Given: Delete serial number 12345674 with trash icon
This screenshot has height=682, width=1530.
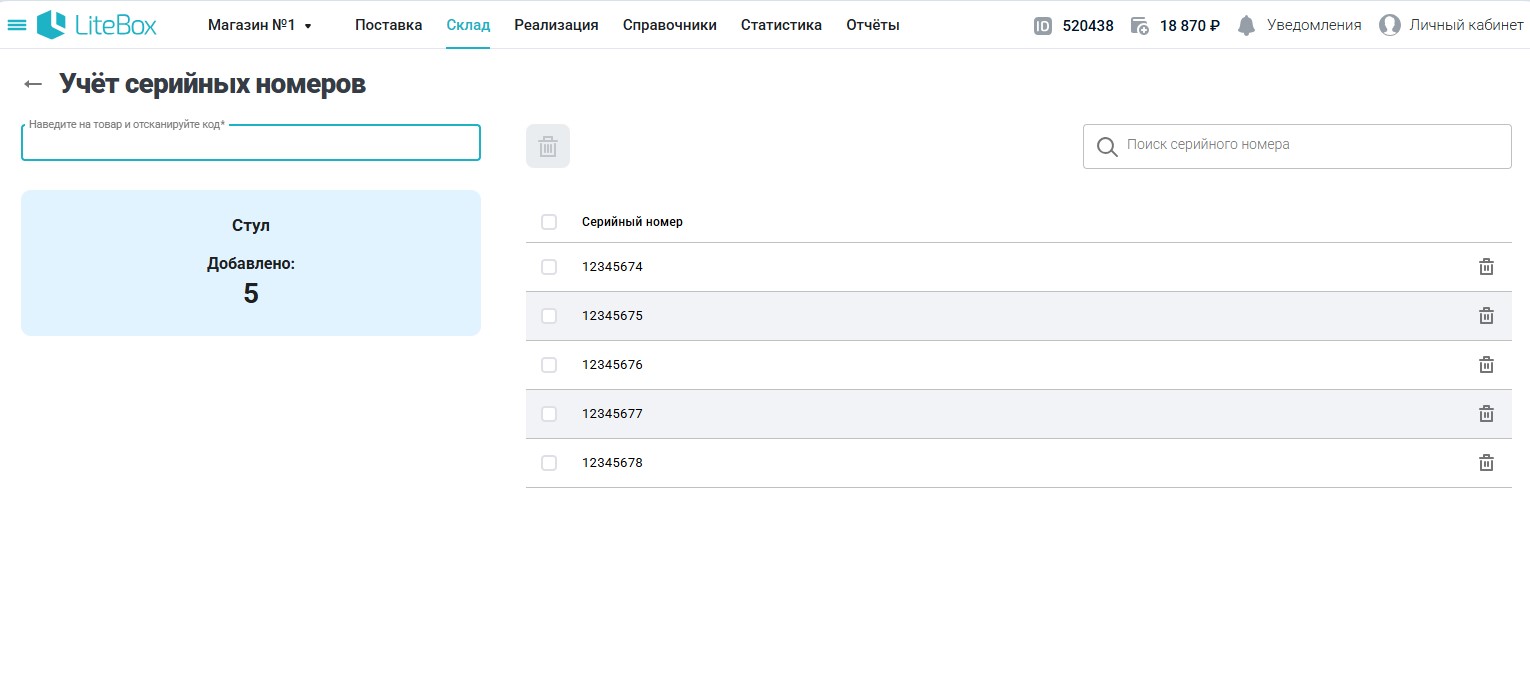Looking at the screenshot, I should (x=1486, y=267).
